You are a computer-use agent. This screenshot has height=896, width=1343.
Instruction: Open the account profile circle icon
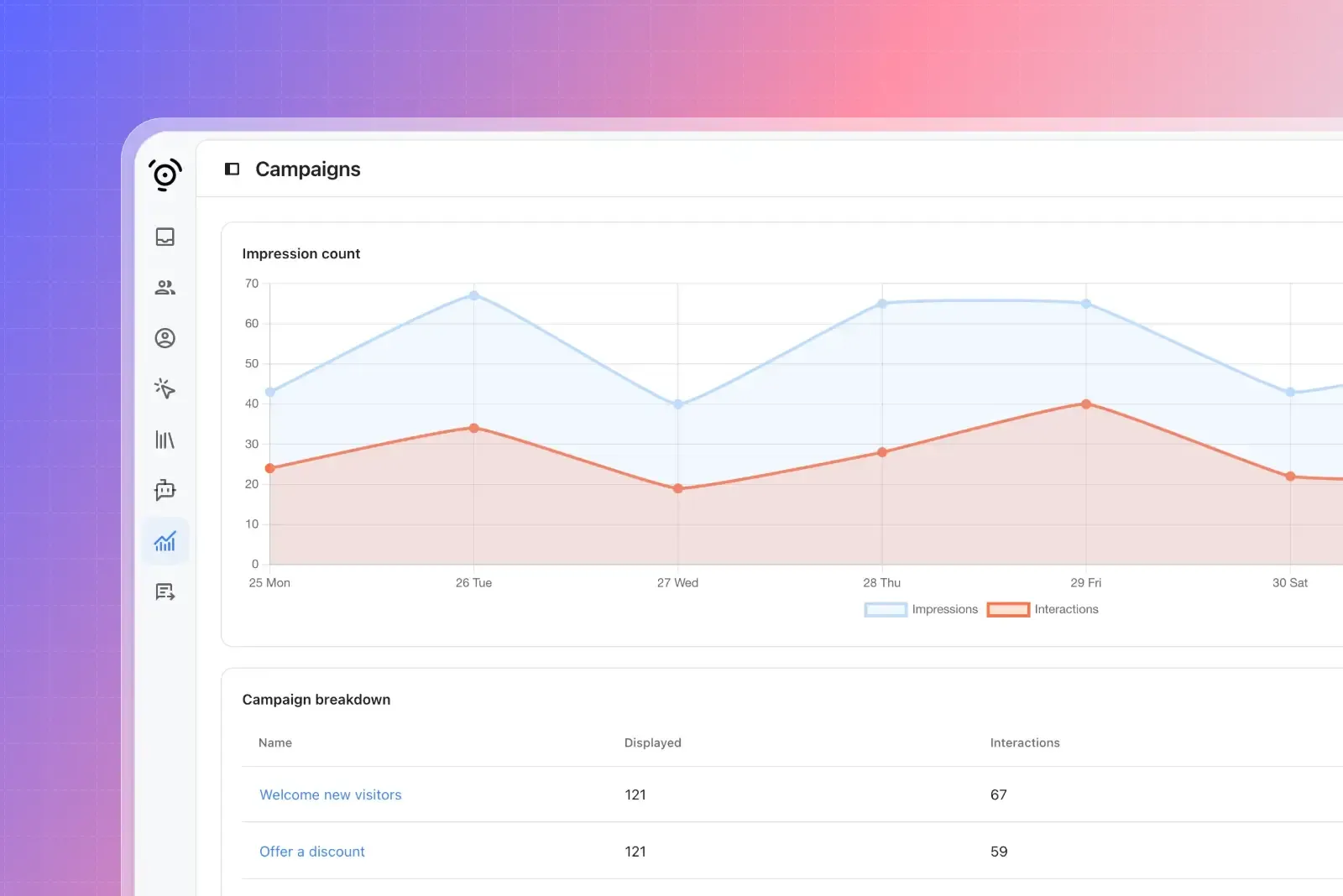tap(165, 338)
